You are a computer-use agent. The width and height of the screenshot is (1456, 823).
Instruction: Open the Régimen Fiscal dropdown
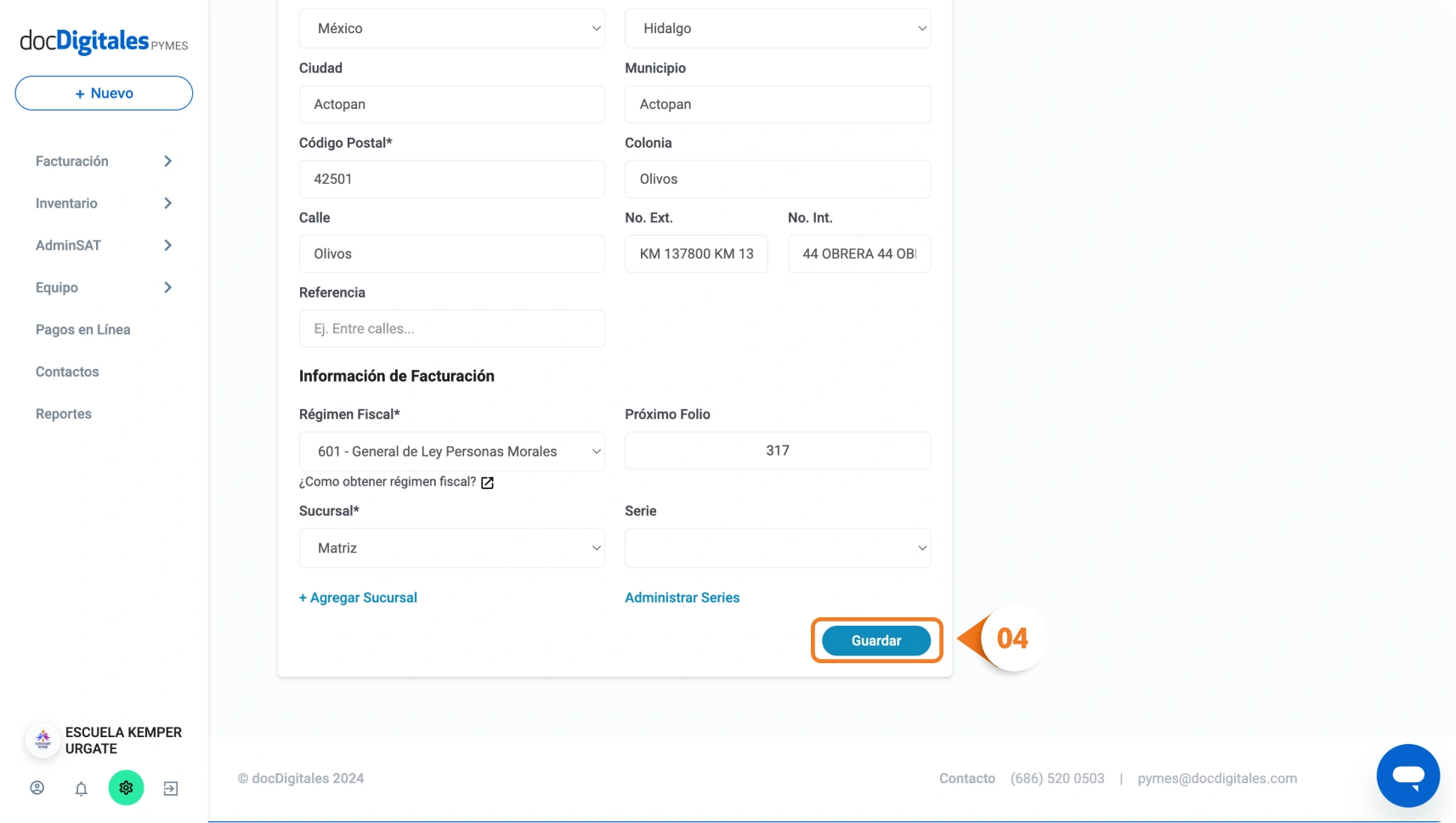point(451,451)
